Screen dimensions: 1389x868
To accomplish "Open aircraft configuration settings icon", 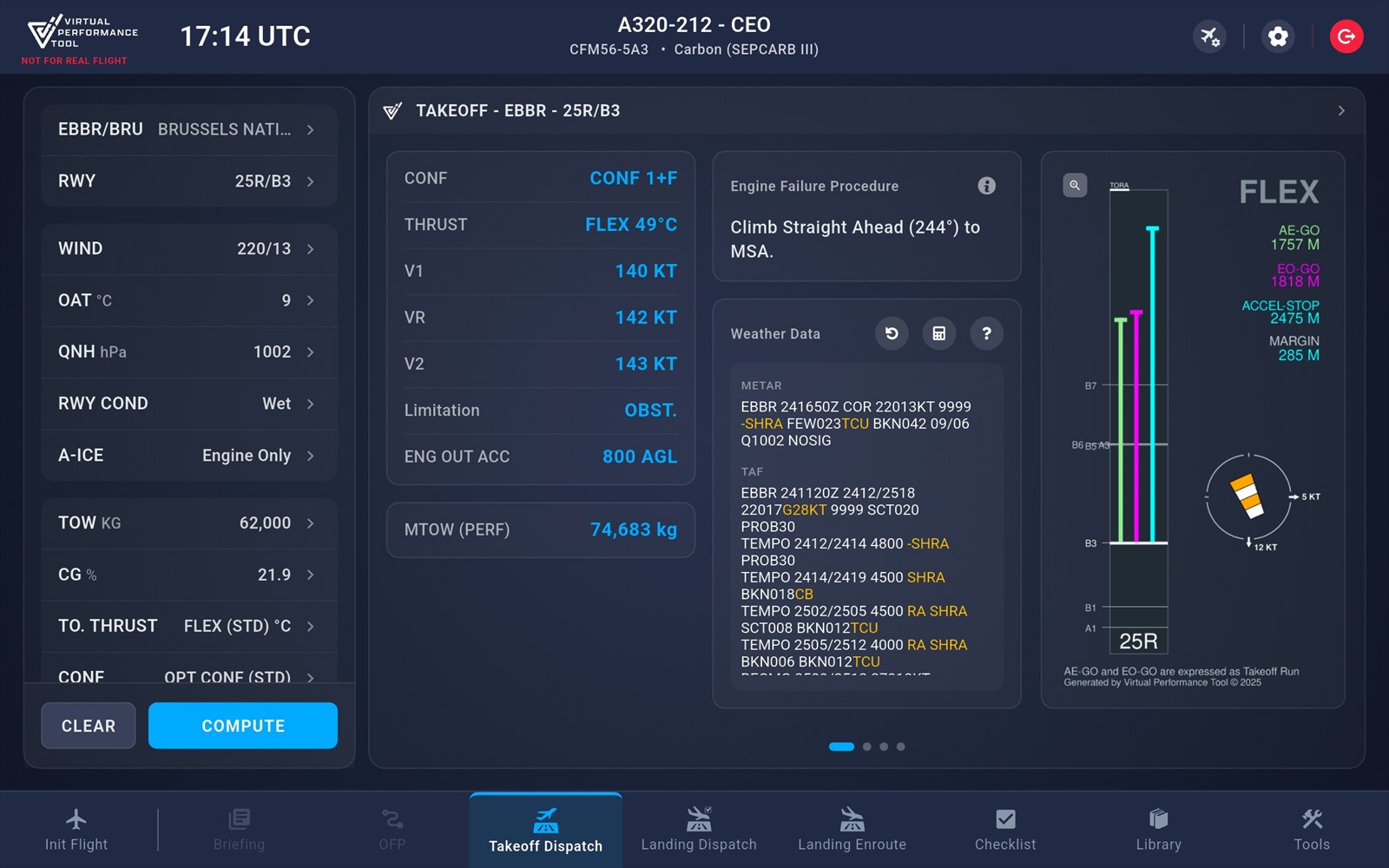I will point(1209,36).
